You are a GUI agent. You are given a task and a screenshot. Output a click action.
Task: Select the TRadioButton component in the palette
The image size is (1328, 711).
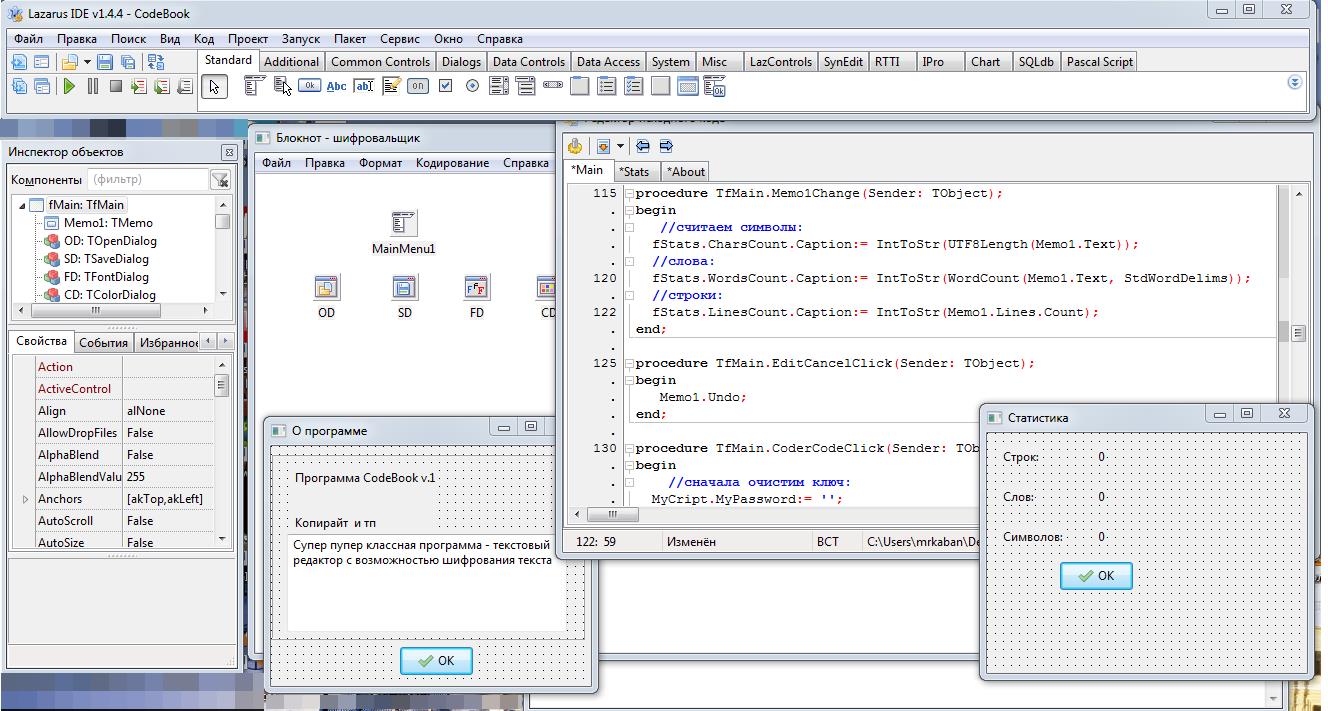[x=473, y=86]
